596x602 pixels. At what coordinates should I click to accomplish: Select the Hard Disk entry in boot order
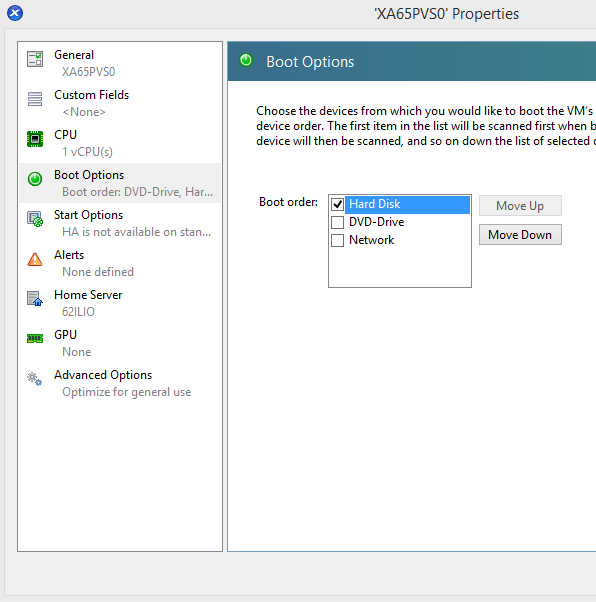[x=407, y=204]
